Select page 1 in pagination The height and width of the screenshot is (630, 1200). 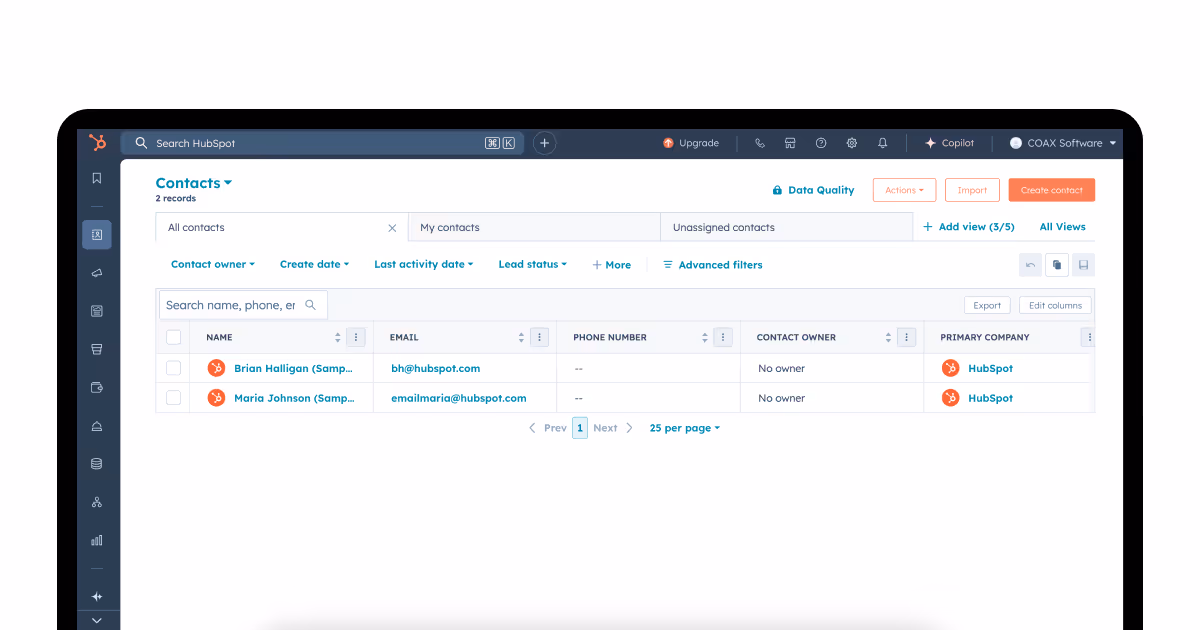point(580,428)
